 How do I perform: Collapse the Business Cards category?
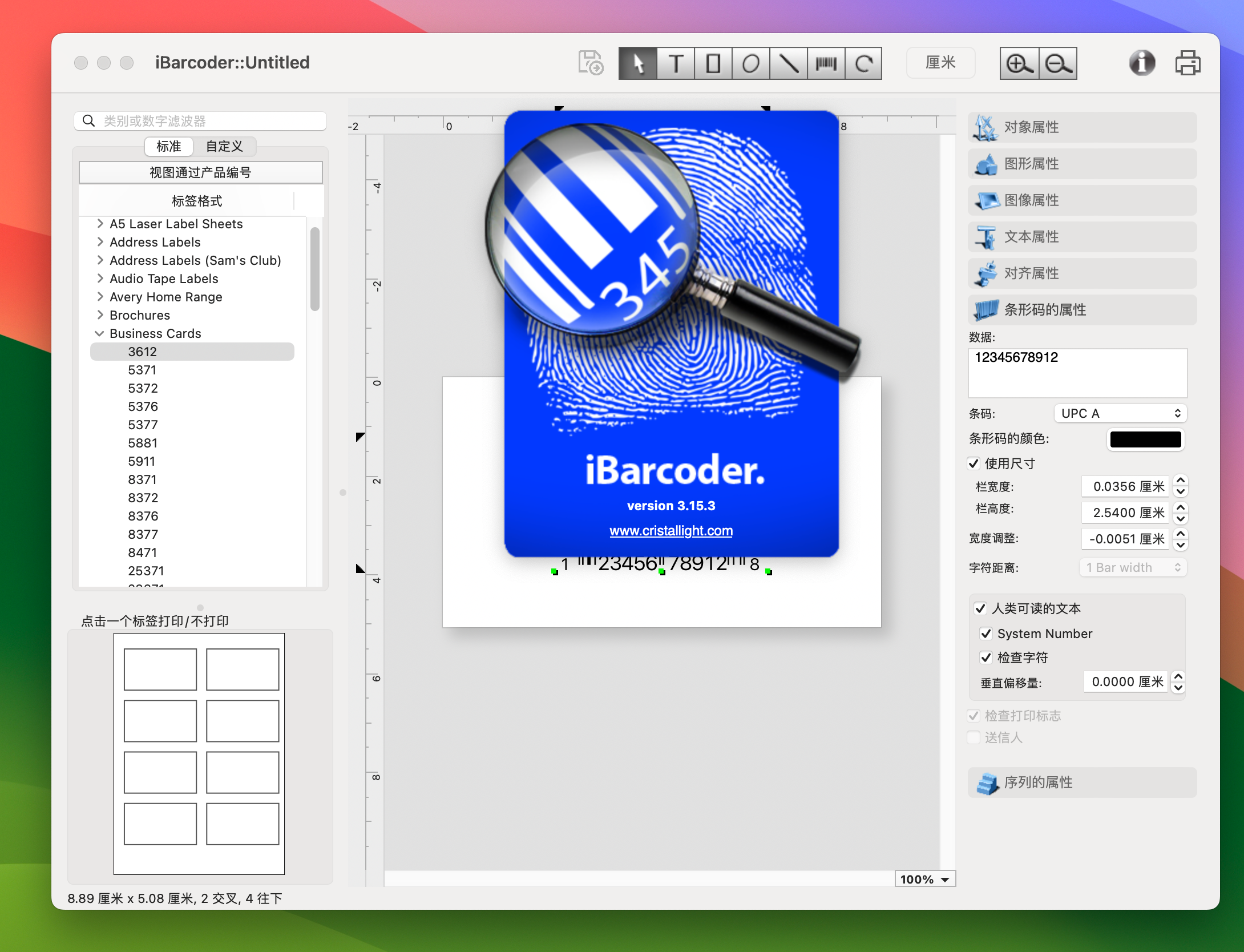click(x=100, y=333)
